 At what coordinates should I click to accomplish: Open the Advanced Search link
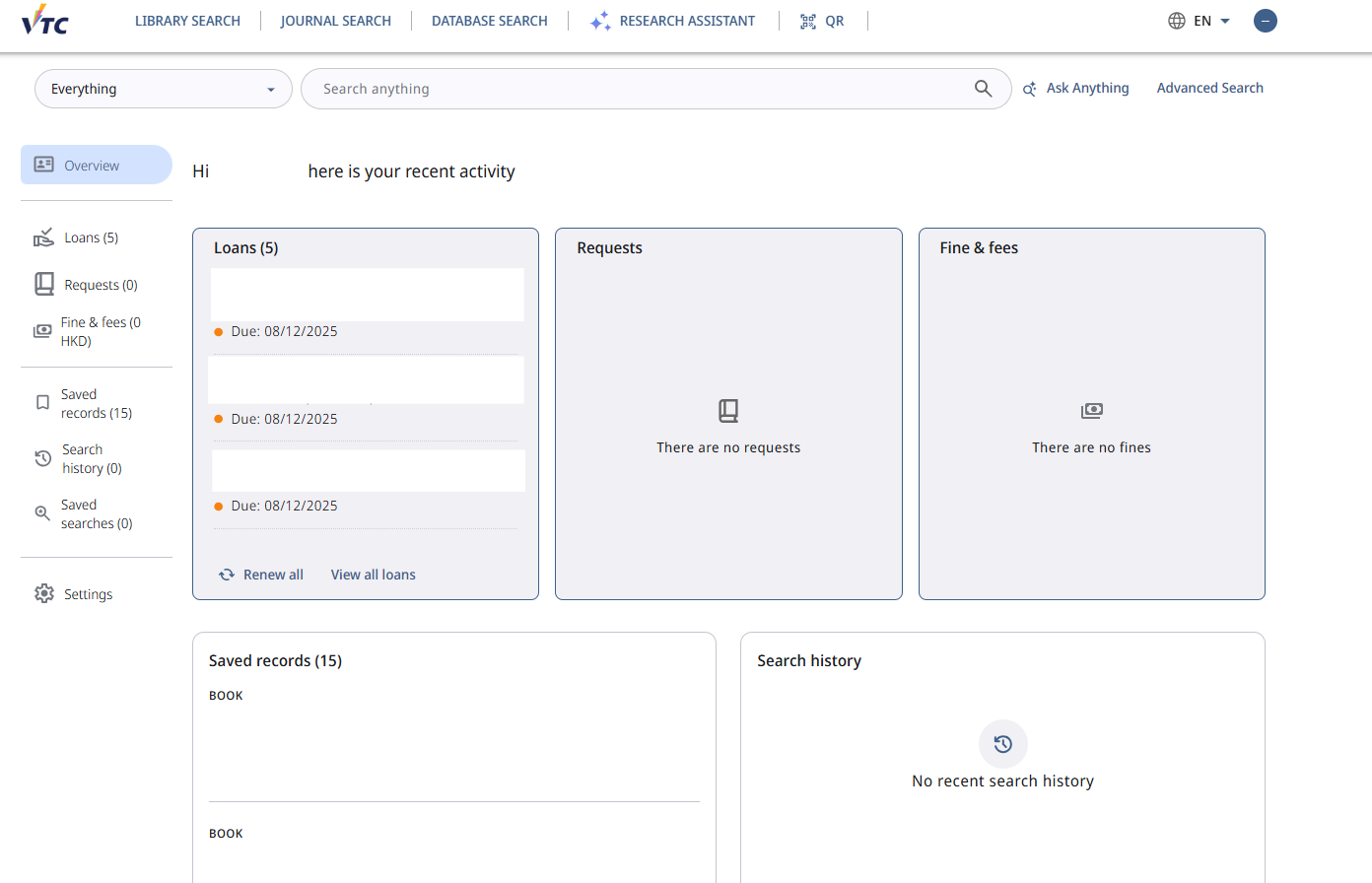coord(1209,88)
